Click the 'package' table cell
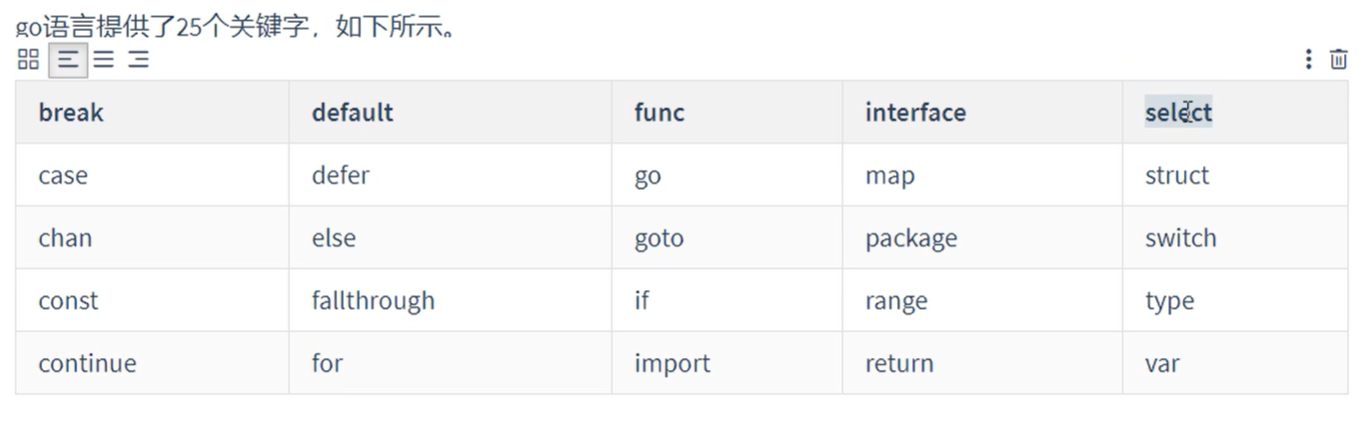The width and height of the screenshot is (1366, 427). click(x=982, y=238)
